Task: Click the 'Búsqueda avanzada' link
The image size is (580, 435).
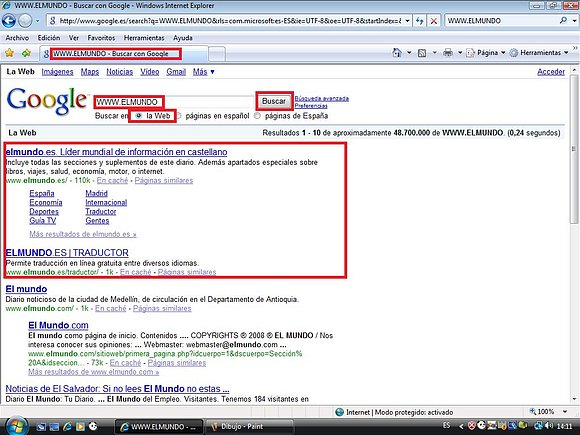Action: (322, 98)
